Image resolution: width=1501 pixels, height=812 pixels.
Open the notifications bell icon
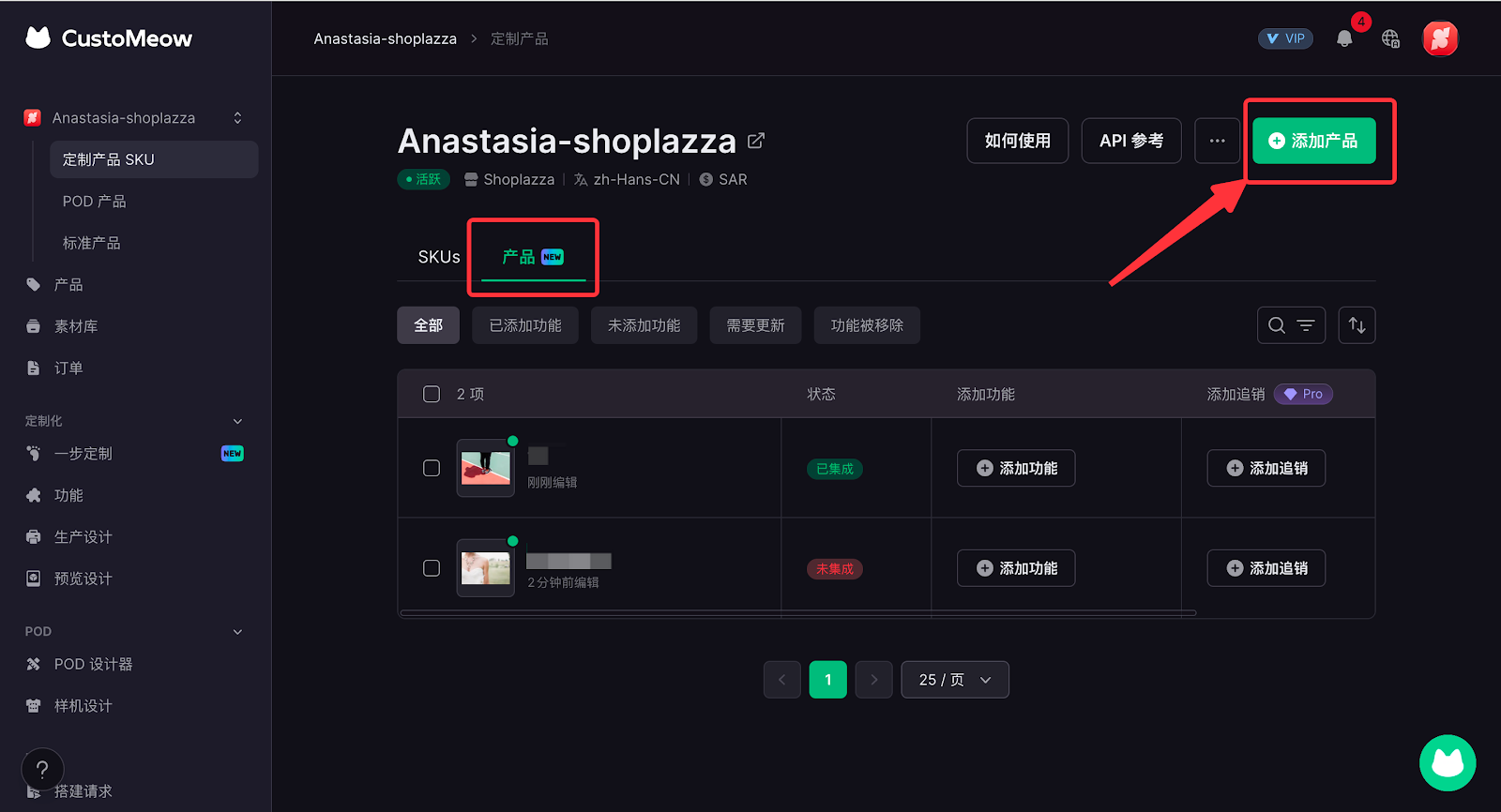coord(1344,38)
